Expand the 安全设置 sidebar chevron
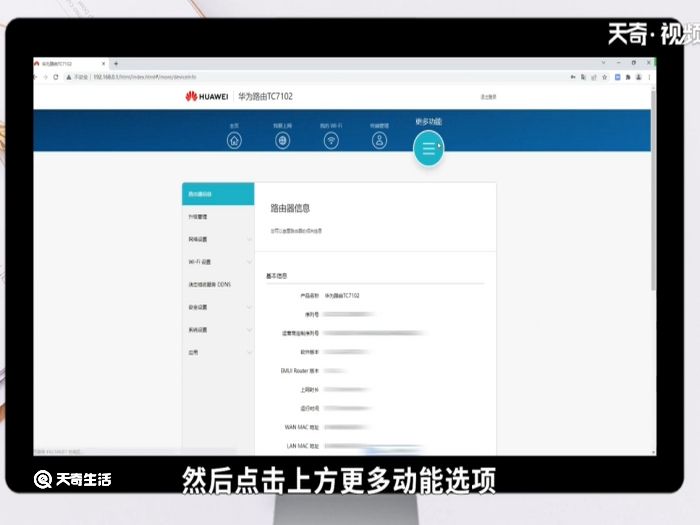This screenshot has width=700, height=525. click(249, 307)
